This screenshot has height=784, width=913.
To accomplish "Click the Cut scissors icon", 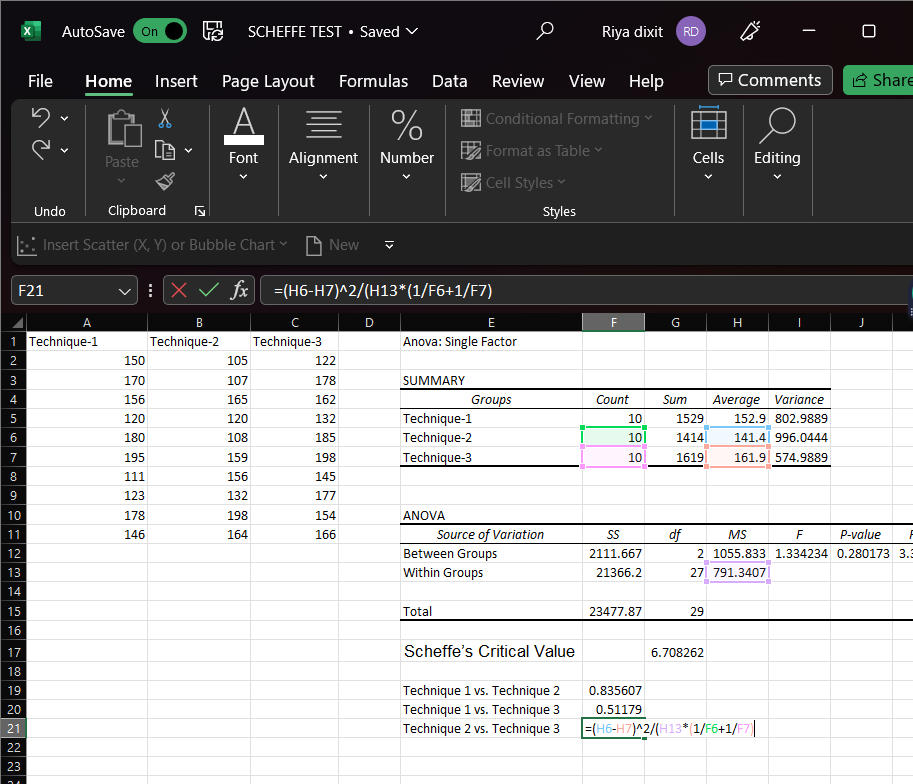I will [x=165, y=118].
